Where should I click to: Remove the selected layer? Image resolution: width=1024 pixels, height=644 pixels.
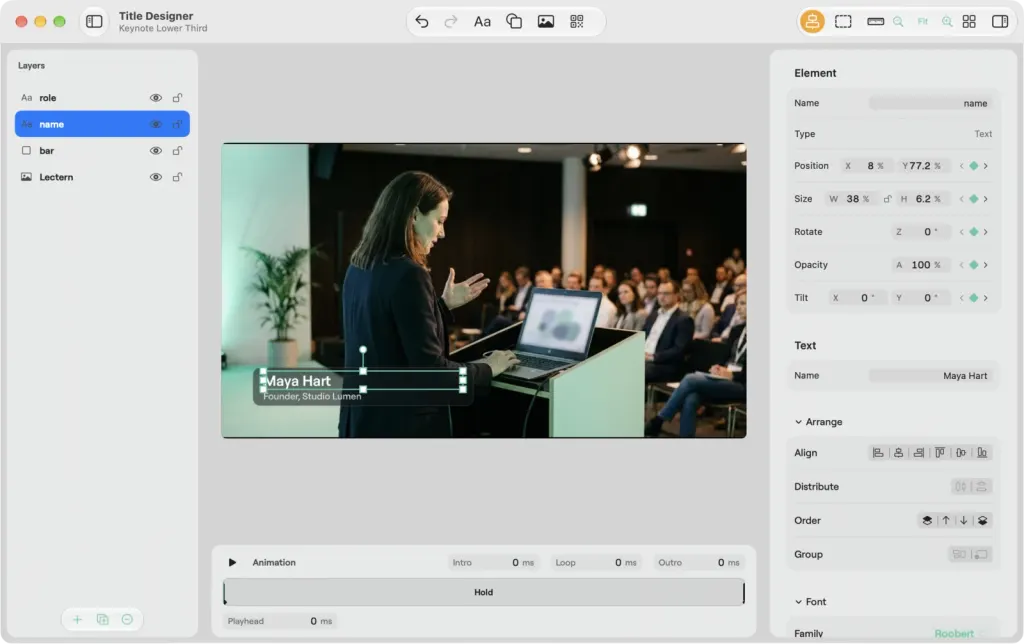point(127,619)
